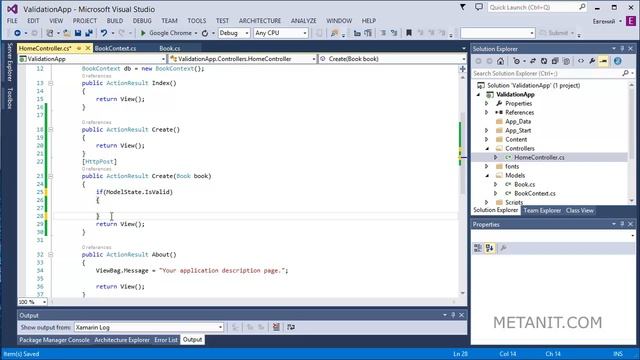This screenshot has width=640, height=360.
Task: Click the Pending Changes Filter icon
Action: 516,61
